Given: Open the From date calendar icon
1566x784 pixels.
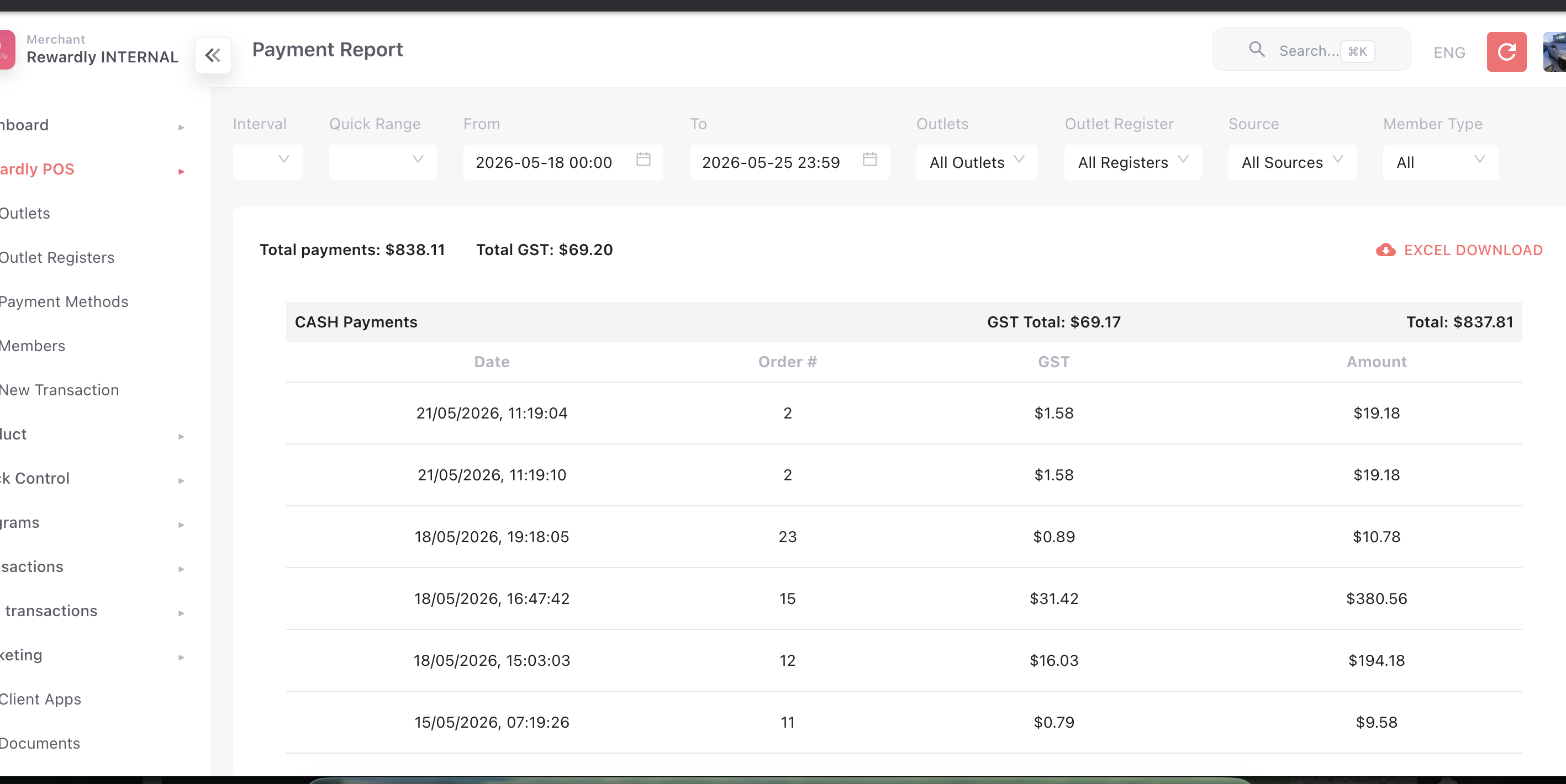Looking at the screenshot, I should 643,160.
